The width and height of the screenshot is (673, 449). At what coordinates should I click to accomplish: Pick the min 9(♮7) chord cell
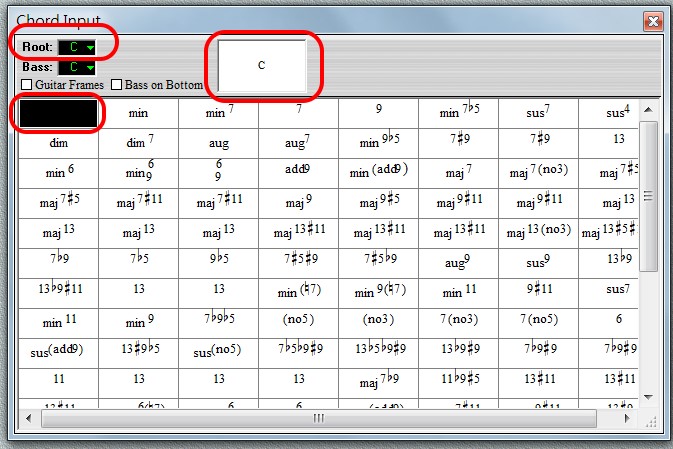(x=379, y=294)
